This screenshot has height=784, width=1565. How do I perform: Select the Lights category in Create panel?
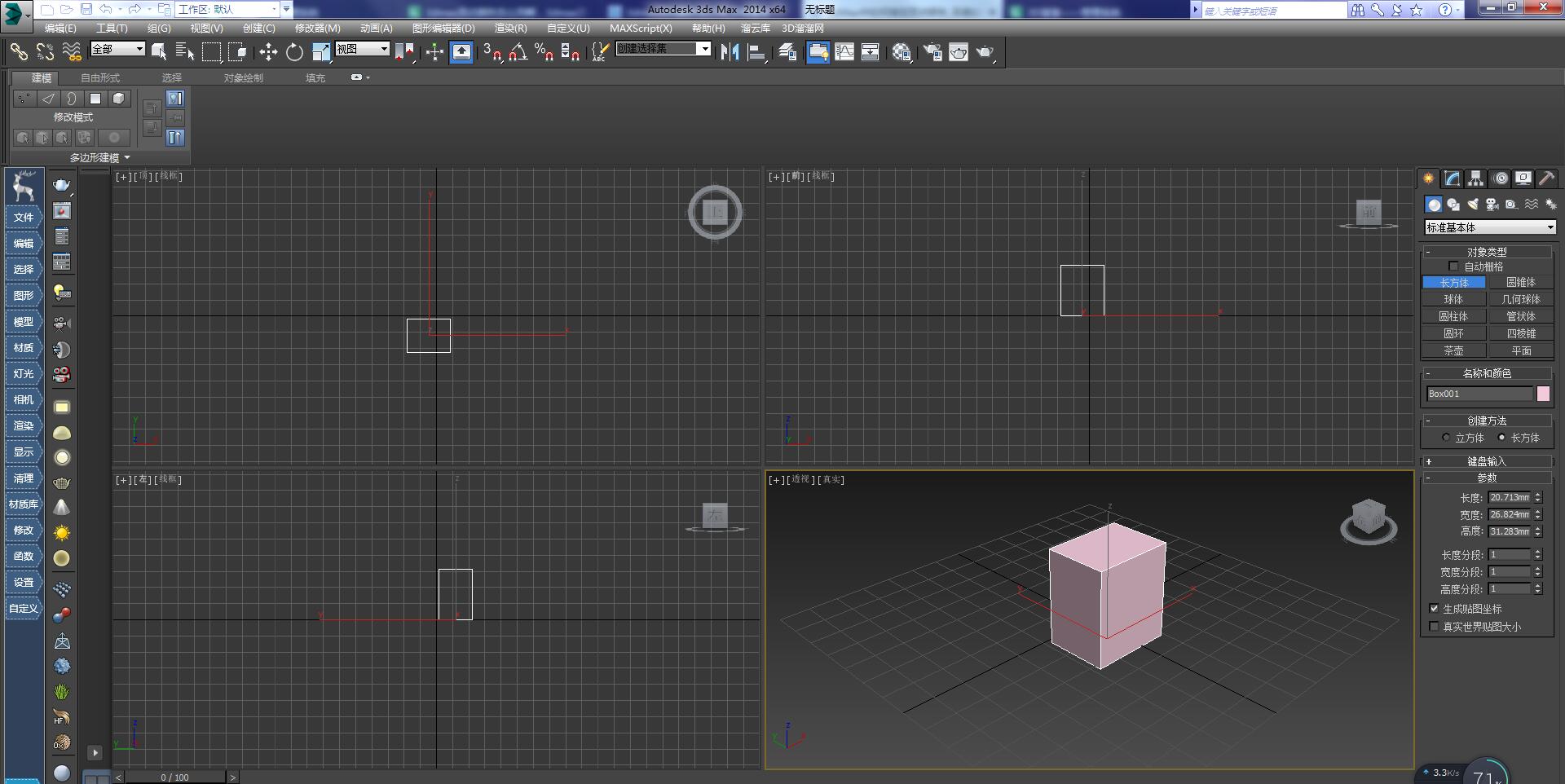coord(1473,205)
